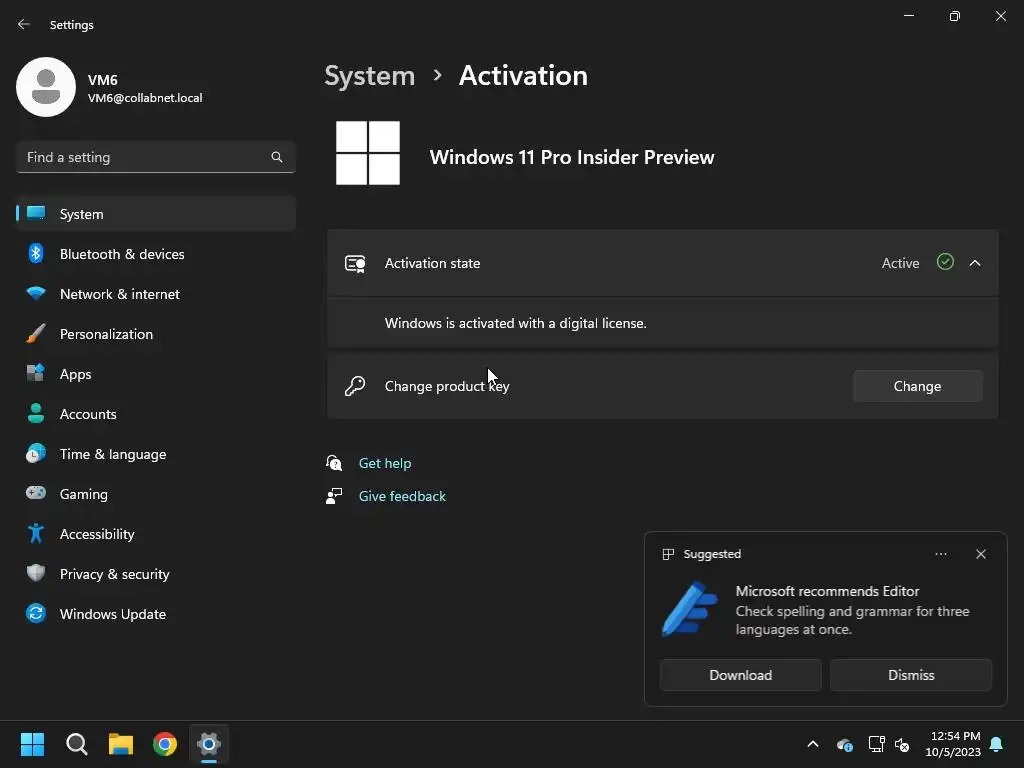This screenshot has height=768, width=1024.
Task: Show hidden system tray icons
Action: 813,744
